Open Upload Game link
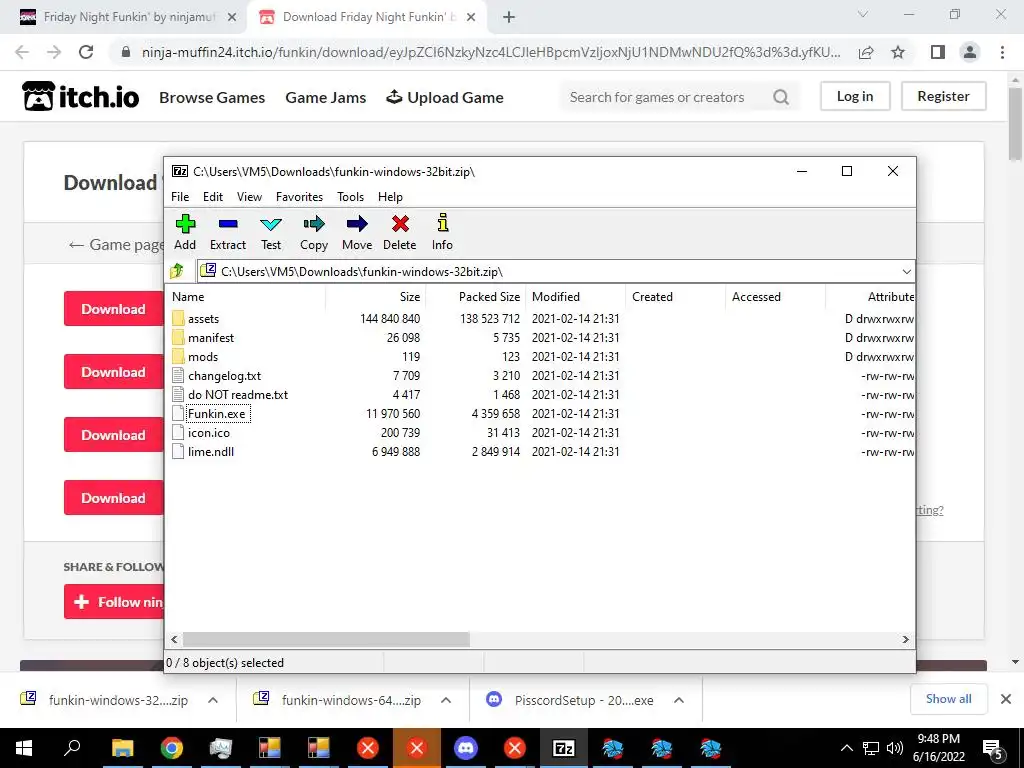The width and height of the screenshot is (1024, 768). click(x=445, y=97)
